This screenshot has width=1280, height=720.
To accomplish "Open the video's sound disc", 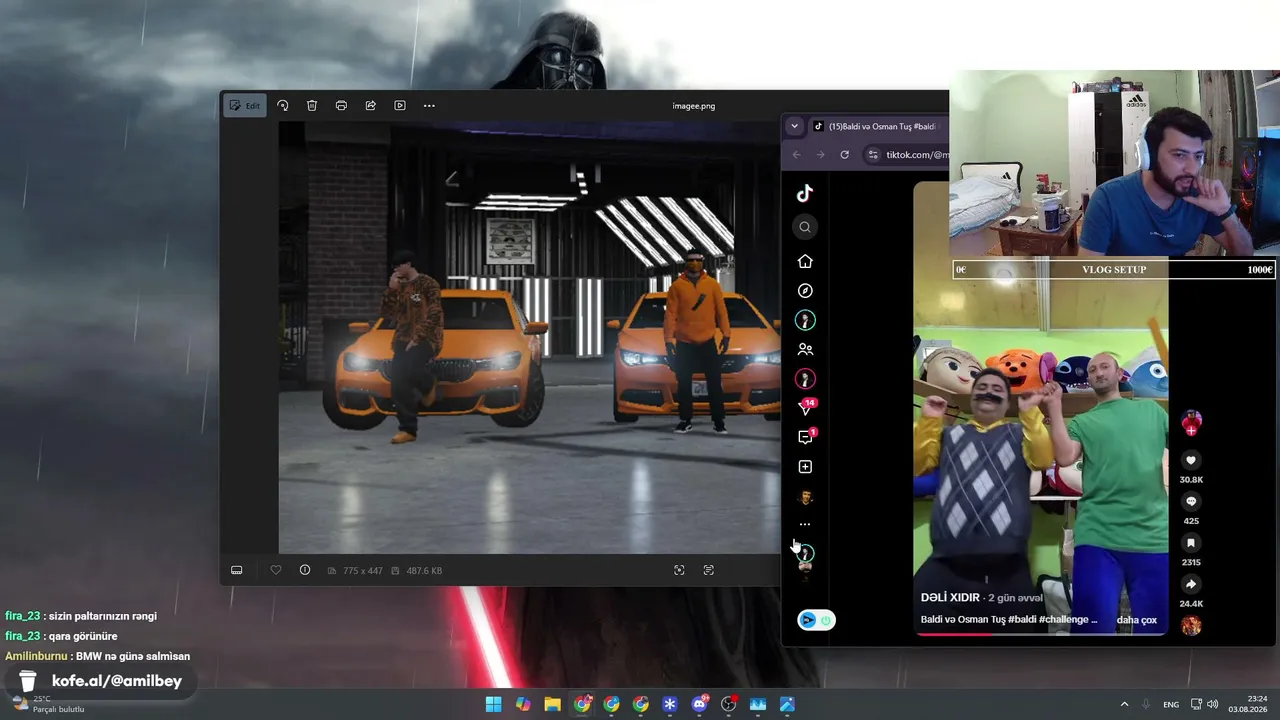I will (1191, 626).
